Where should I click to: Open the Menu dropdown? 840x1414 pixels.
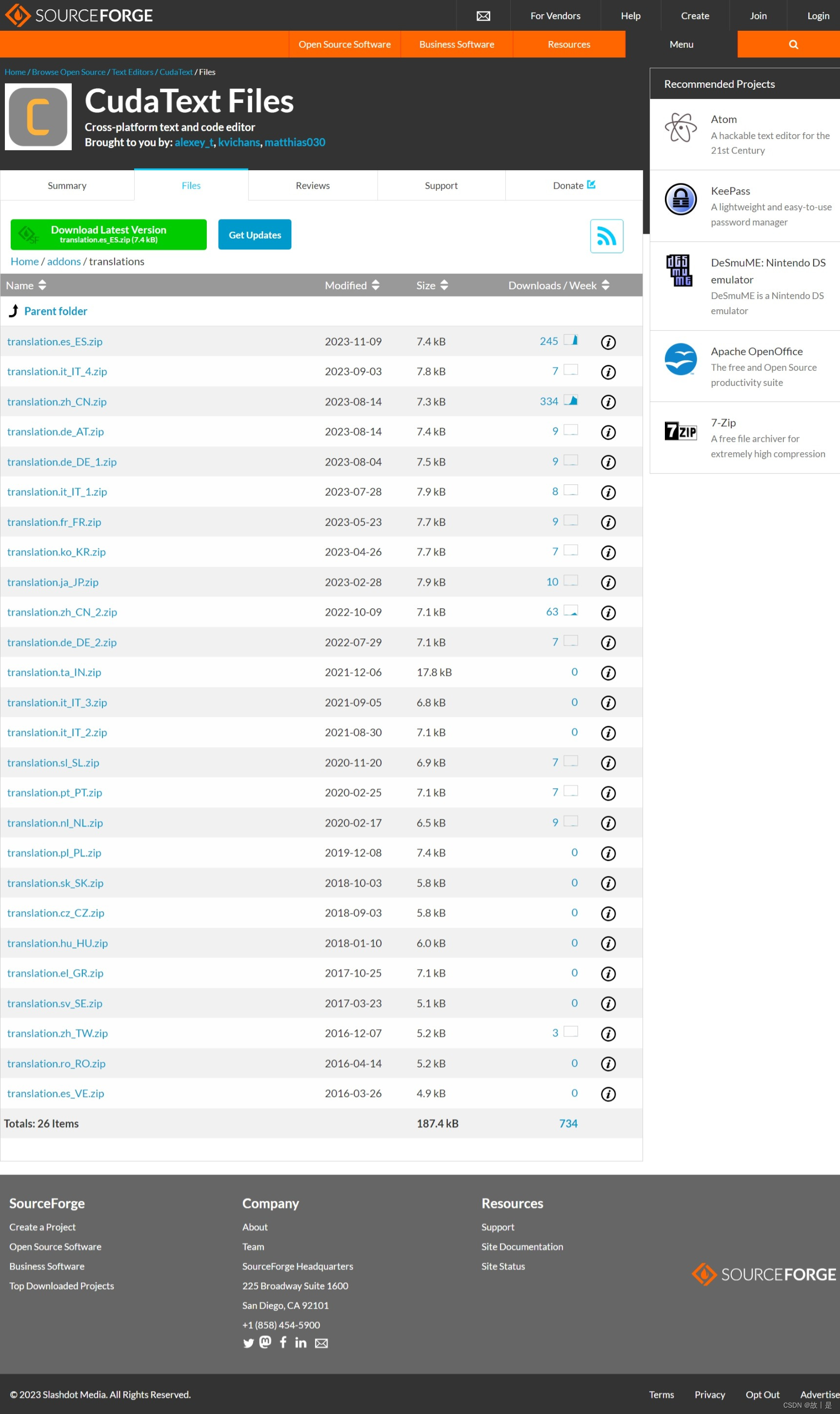point(681,44)
